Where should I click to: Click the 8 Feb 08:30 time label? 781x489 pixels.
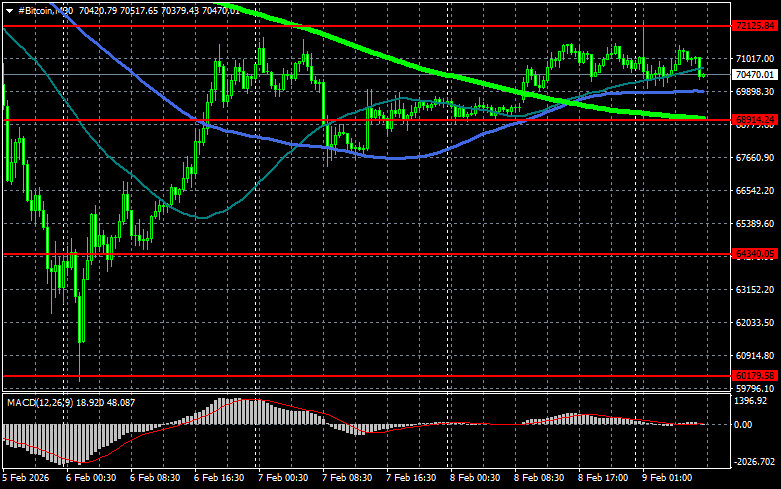[539, 478]
